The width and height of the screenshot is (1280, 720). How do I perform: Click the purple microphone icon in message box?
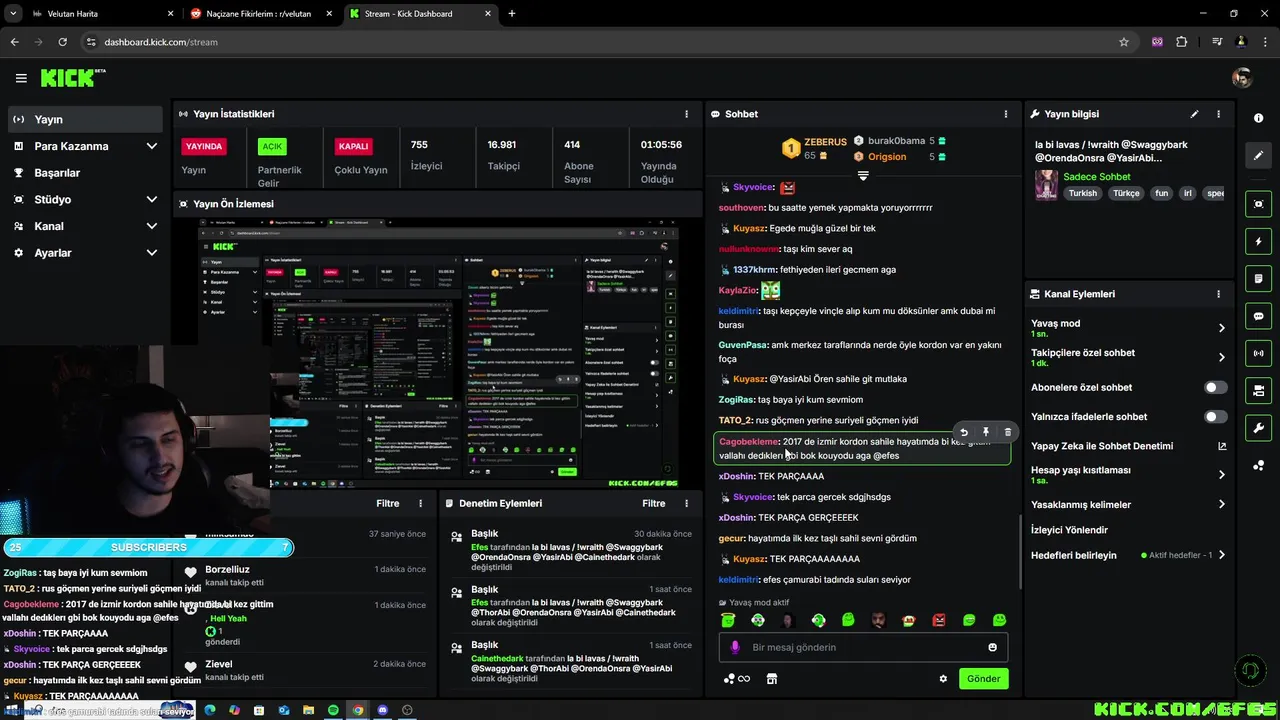coord(735,647)
